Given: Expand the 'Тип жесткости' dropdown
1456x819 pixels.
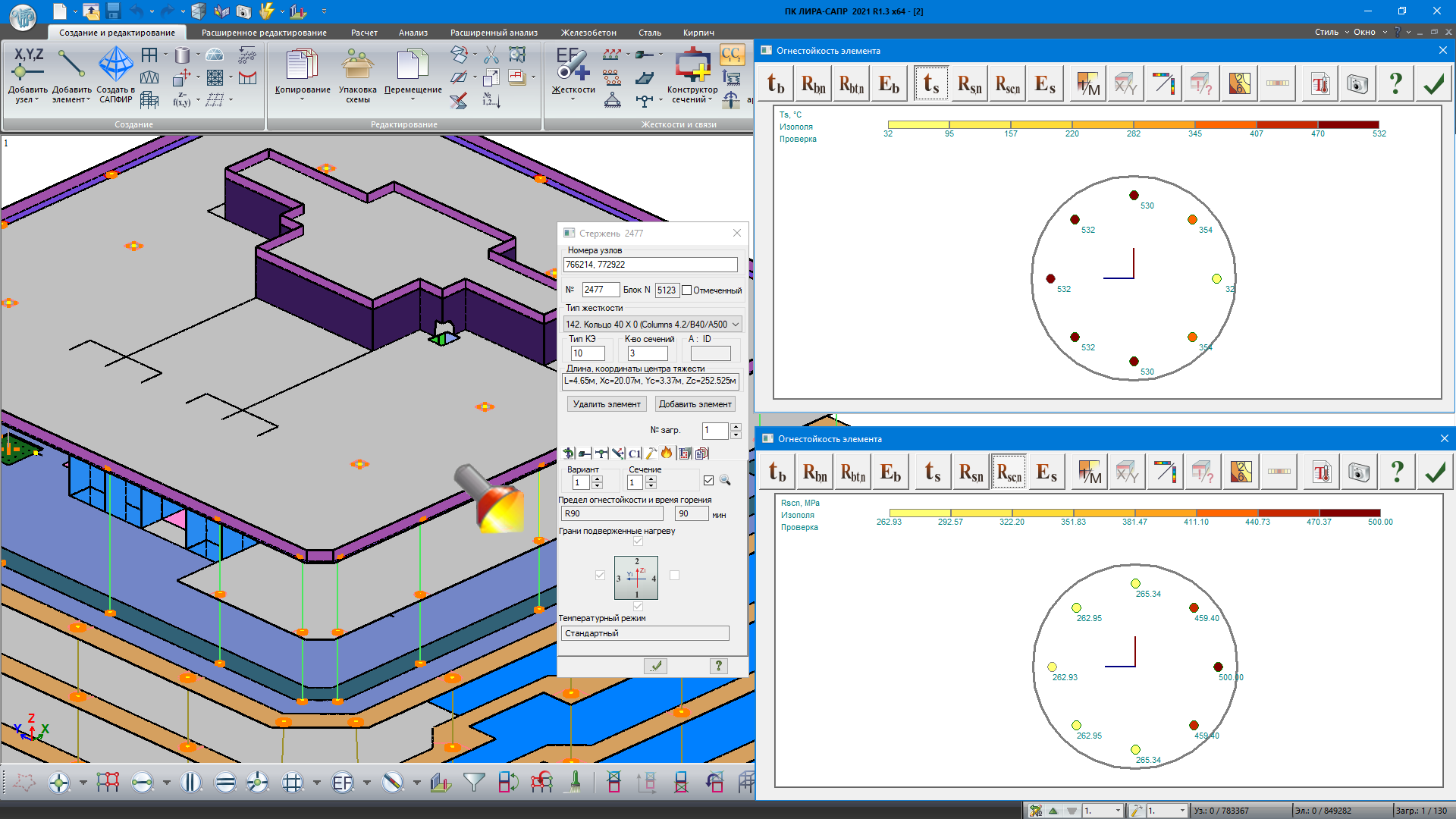Looking at the screenshot, I should point(735,325).
